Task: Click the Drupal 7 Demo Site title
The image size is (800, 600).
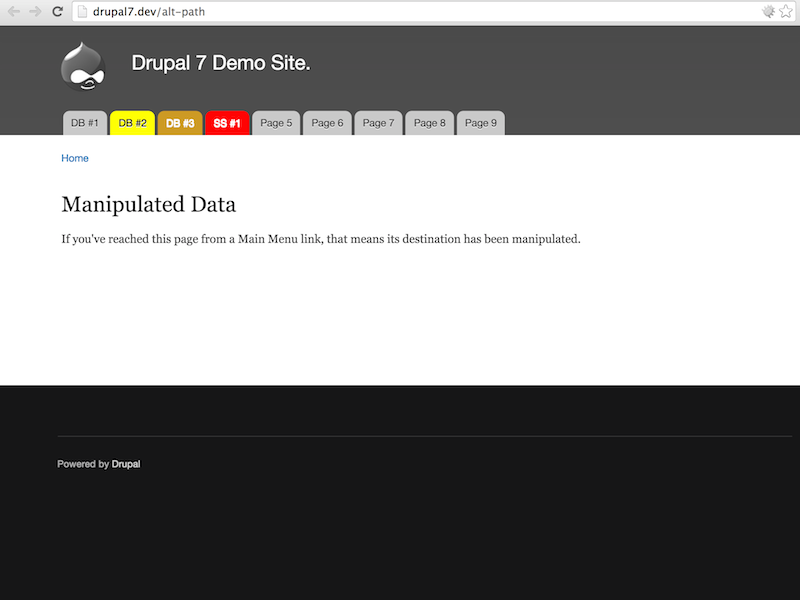Action: pyautogui.click(x=221, y=62)
